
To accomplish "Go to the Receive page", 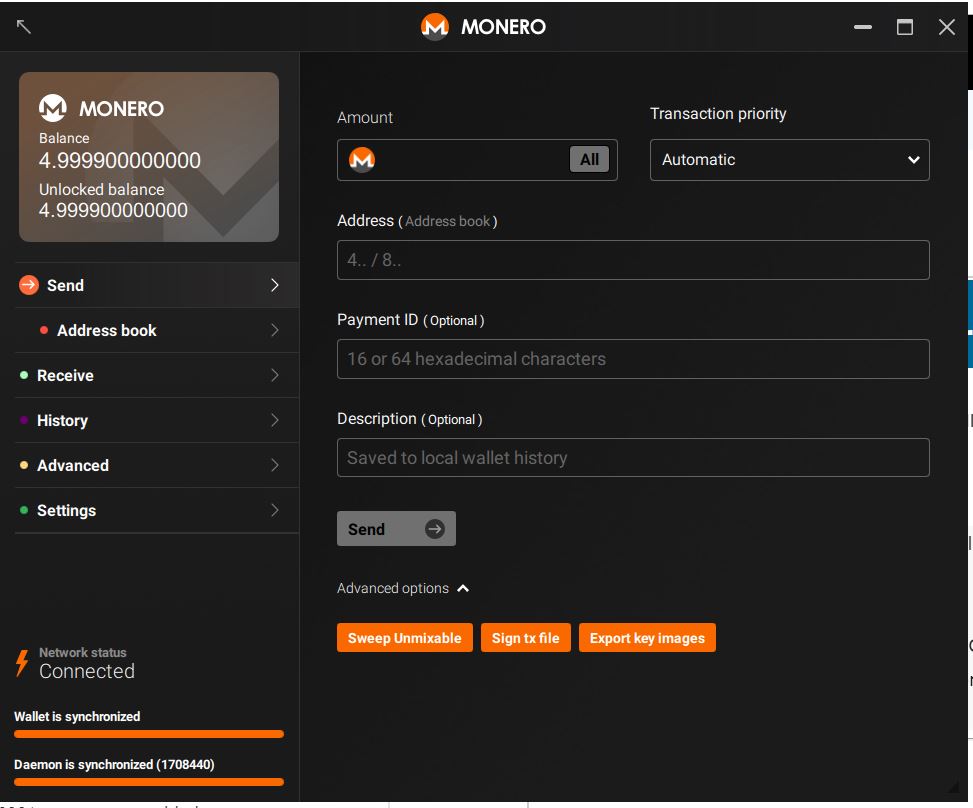I will [x=156, y=375].
